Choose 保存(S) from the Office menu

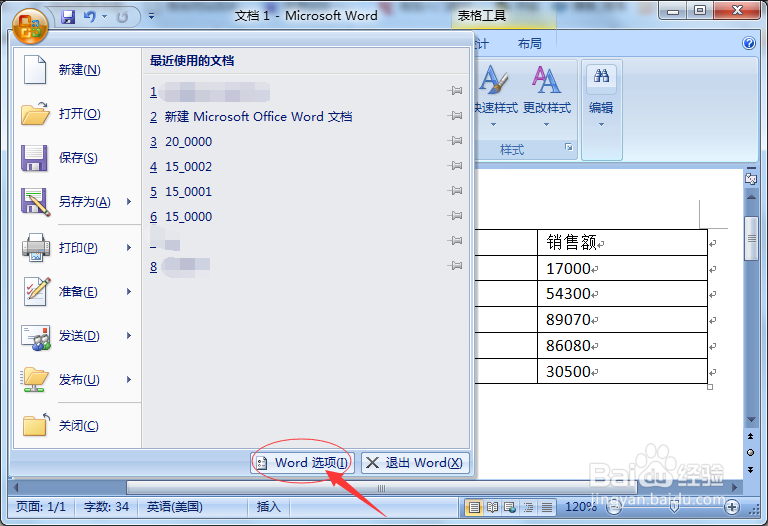click(77, 158)
